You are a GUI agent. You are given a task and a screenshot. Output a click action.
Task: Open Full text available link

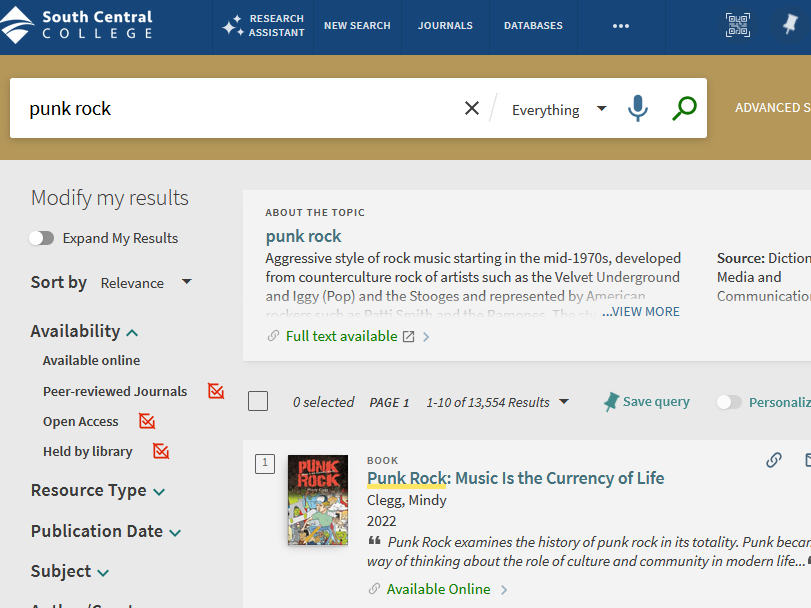pyautogui.click(x=341, y=336)
